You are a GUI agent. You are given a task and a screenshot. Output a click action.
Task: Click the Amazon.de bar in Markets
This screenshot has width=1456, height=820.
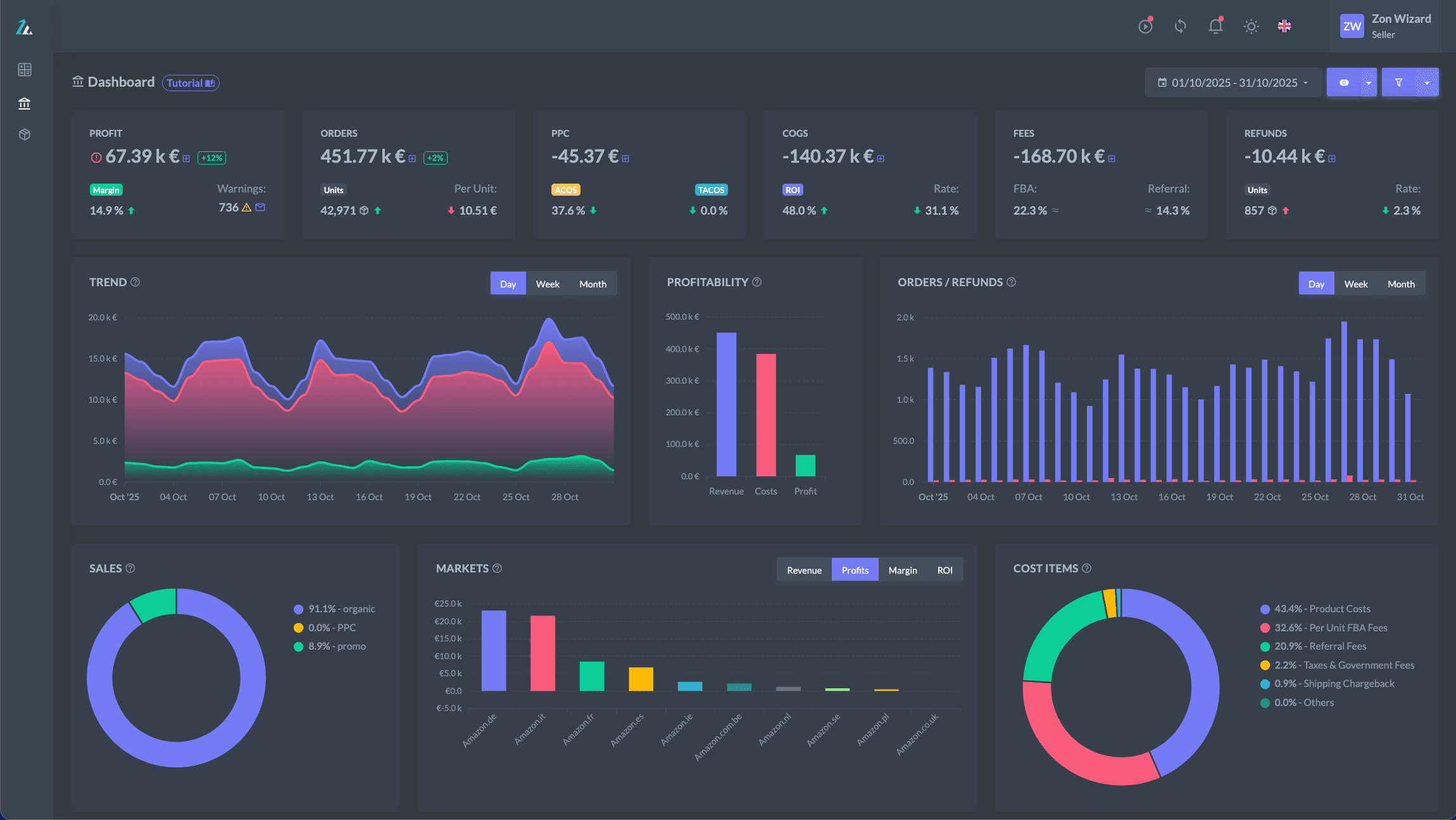coord(494,650)
